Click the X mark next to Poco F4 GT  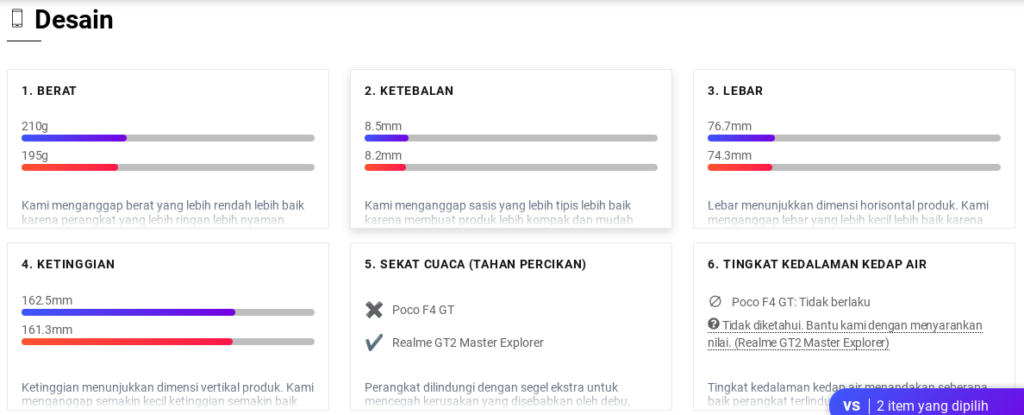[x=374, y=310]
